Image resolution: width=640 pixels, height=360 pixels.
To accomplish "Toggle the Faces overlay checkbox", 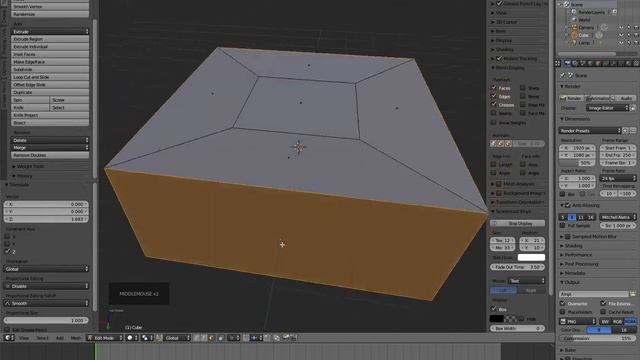I will [494, 88].
